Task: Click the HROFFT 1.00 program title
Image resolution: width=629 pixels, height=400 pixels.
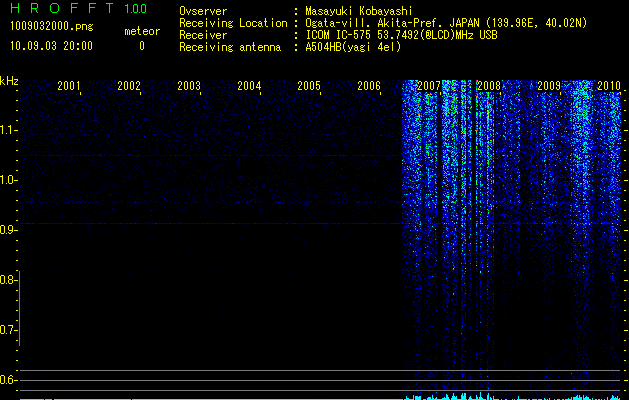Action: click(x=79, y=8)
